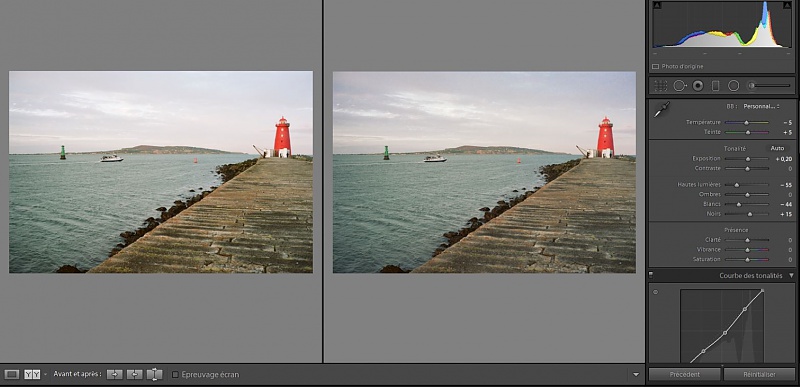The height and width of the screenshot is (387, 800).
Task: Click the Précédent button
Action: click(x=685, y=374)
